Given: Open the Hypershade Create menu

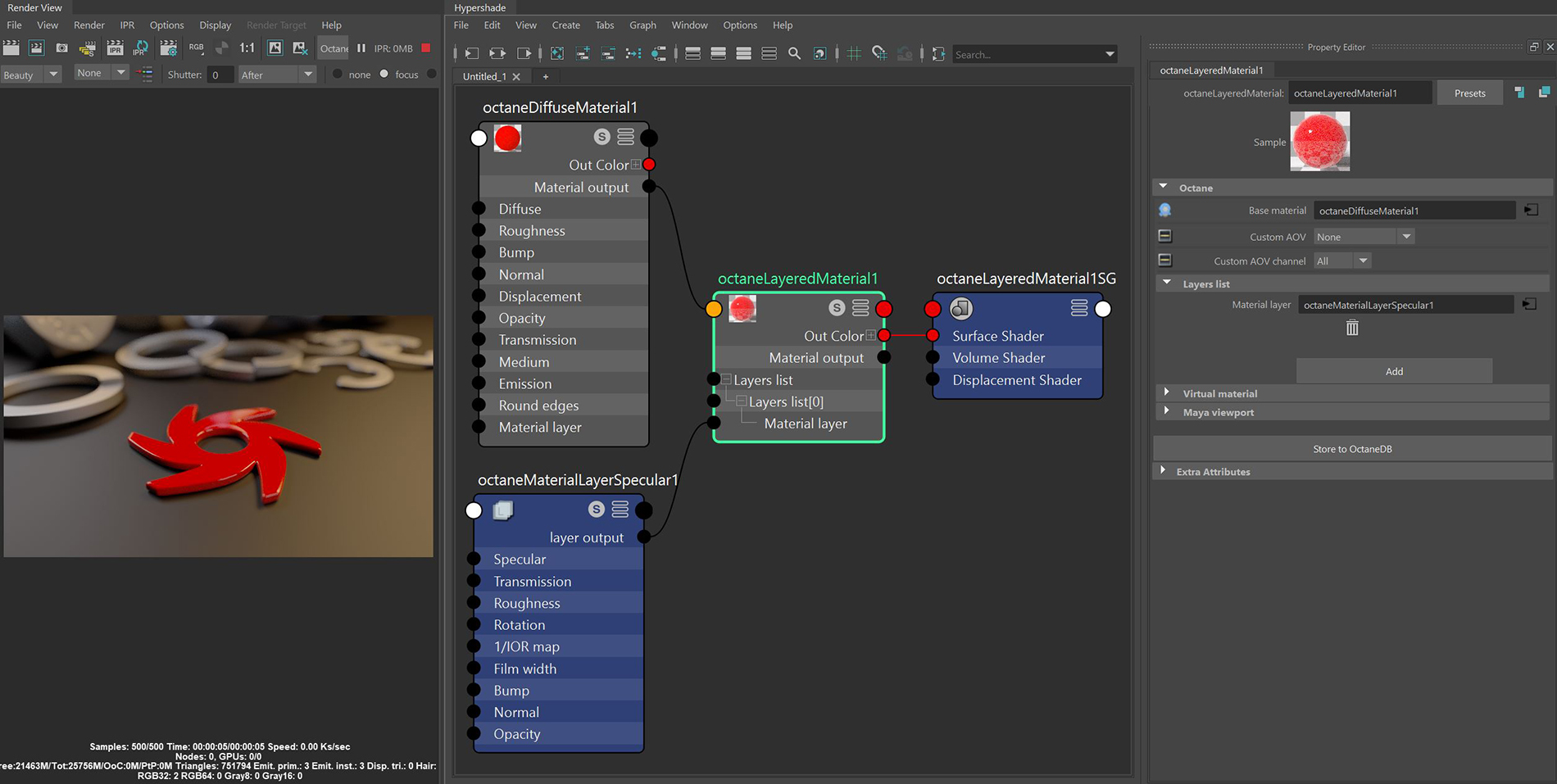Looking at the screenshot, I should [565, 25].
